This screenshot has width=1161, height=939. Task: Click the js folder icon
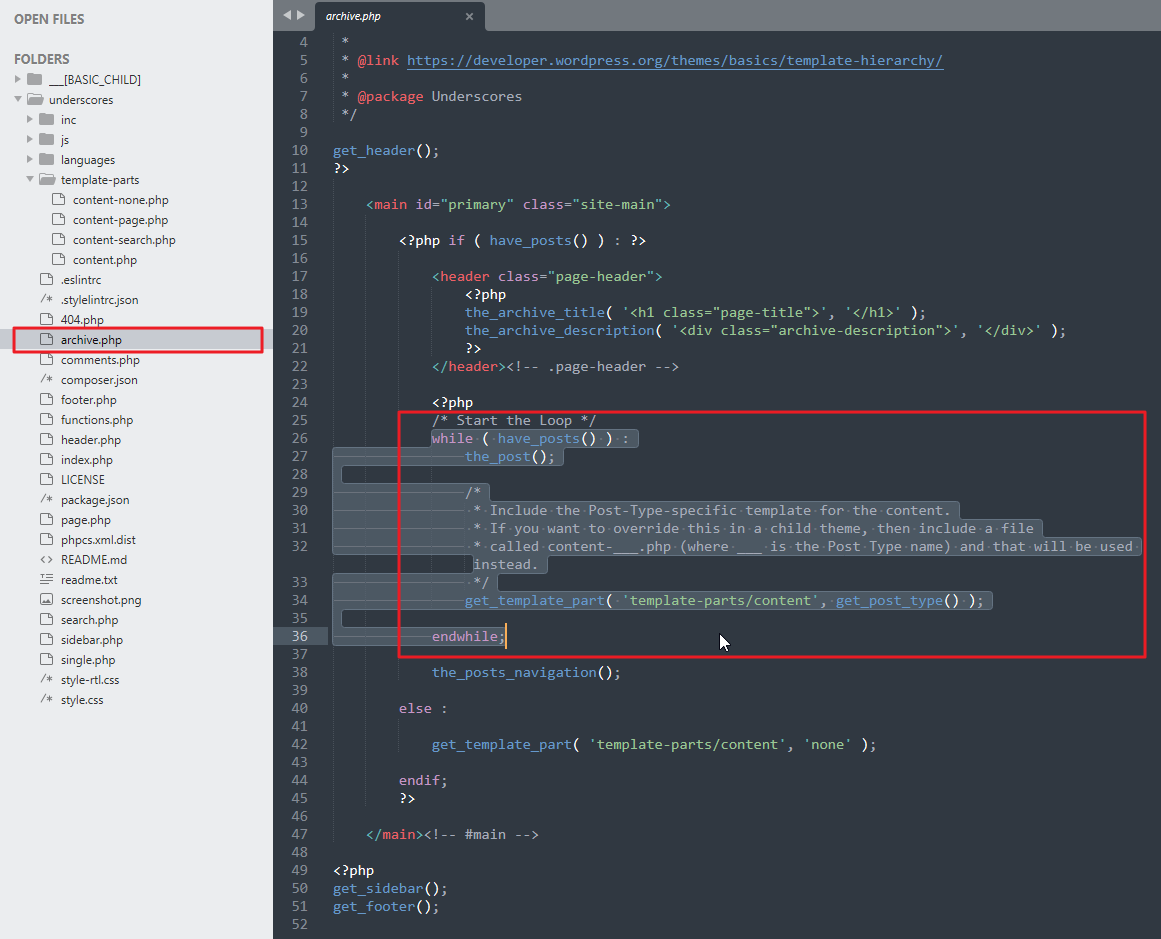(x=47, y=138)
